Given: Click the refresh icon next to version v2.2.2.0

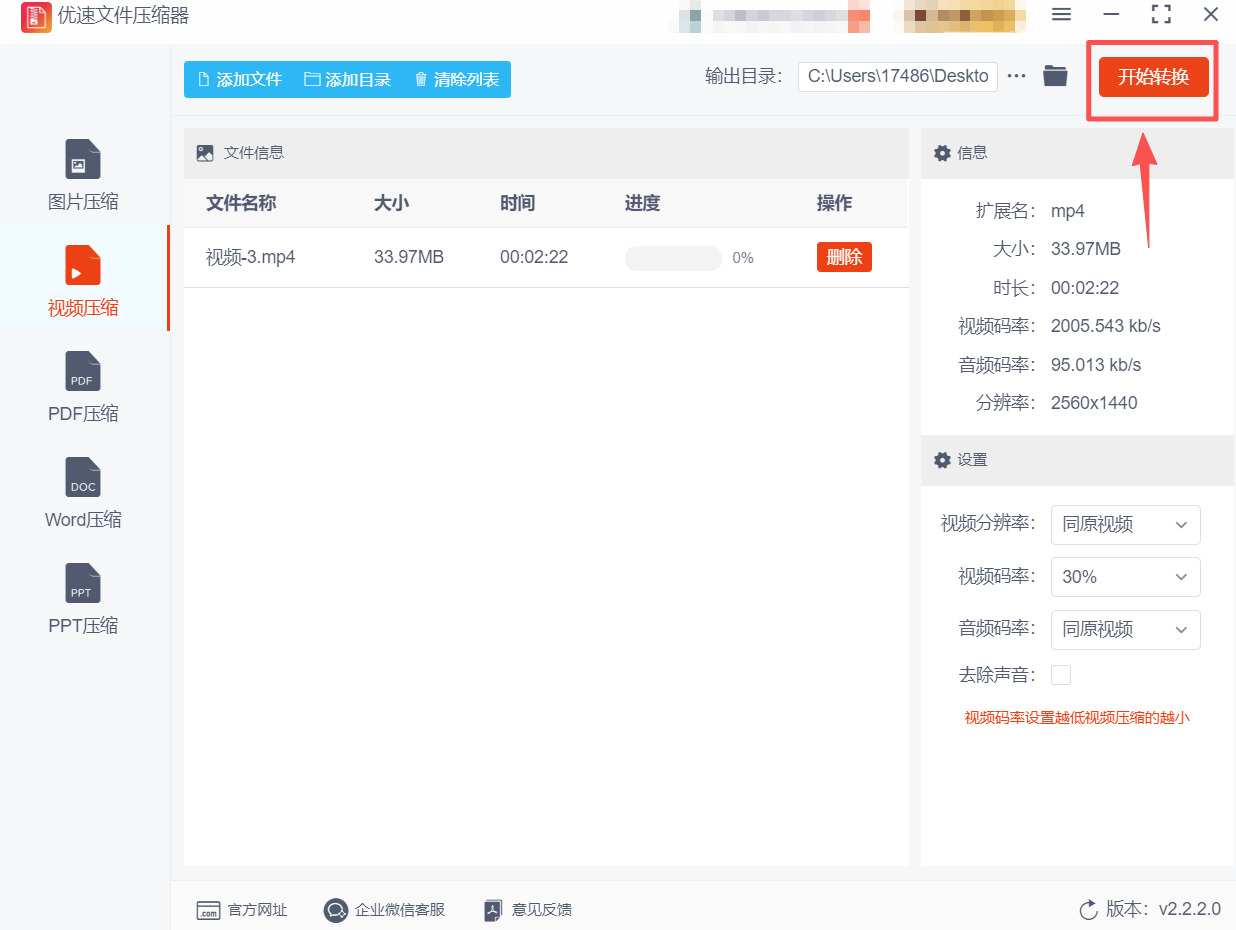Looking at the screenshot, I should [x=1089, y=910].
